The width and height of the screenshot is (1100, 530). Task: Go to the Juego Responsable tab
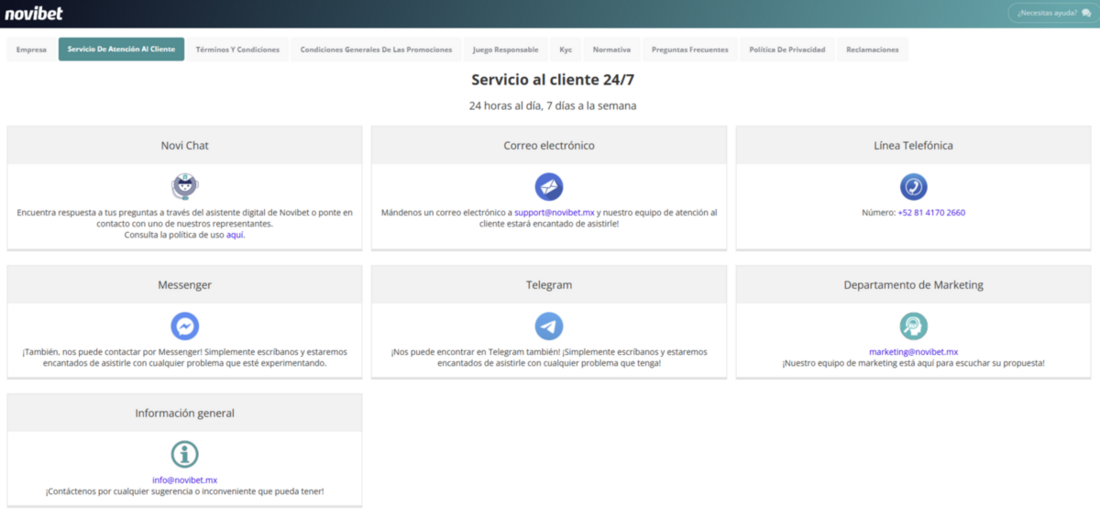click(506, 50)
